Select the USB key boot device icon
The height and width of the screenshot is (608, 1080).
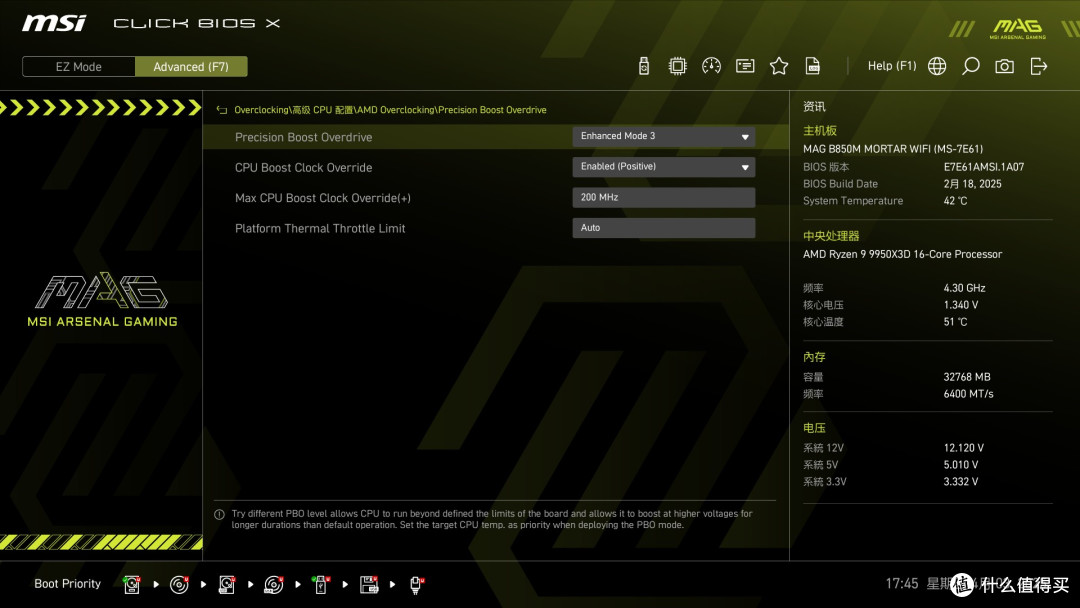click(320, 585)
